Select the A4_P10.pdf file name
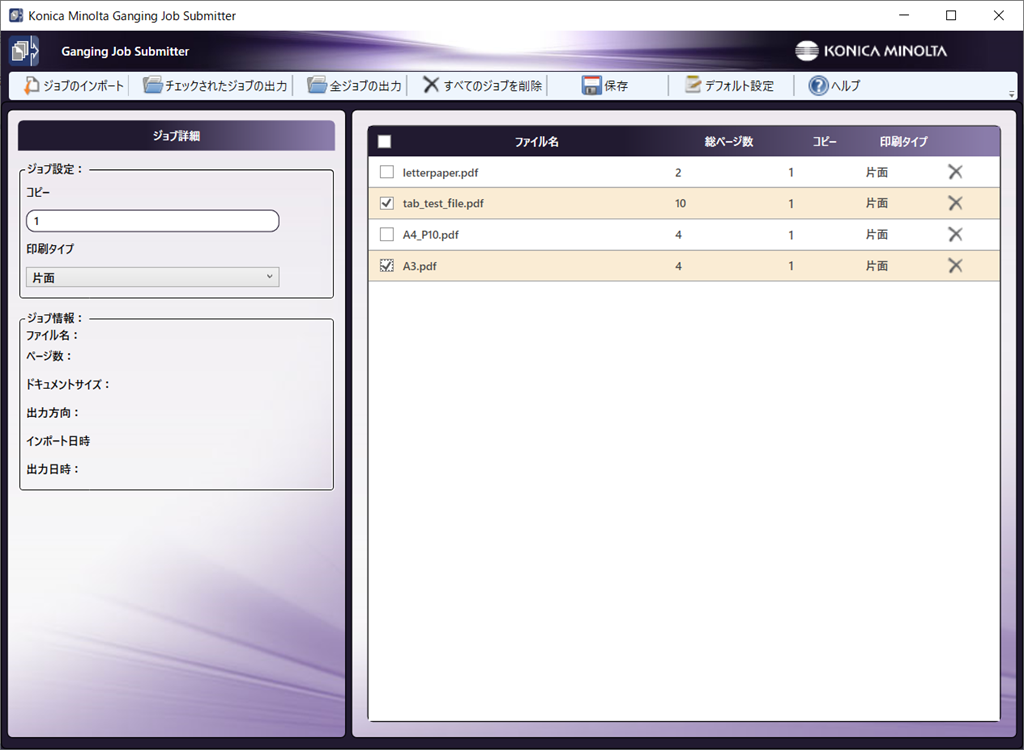This screenshot has height=750, width=1024. pos(430,235)
